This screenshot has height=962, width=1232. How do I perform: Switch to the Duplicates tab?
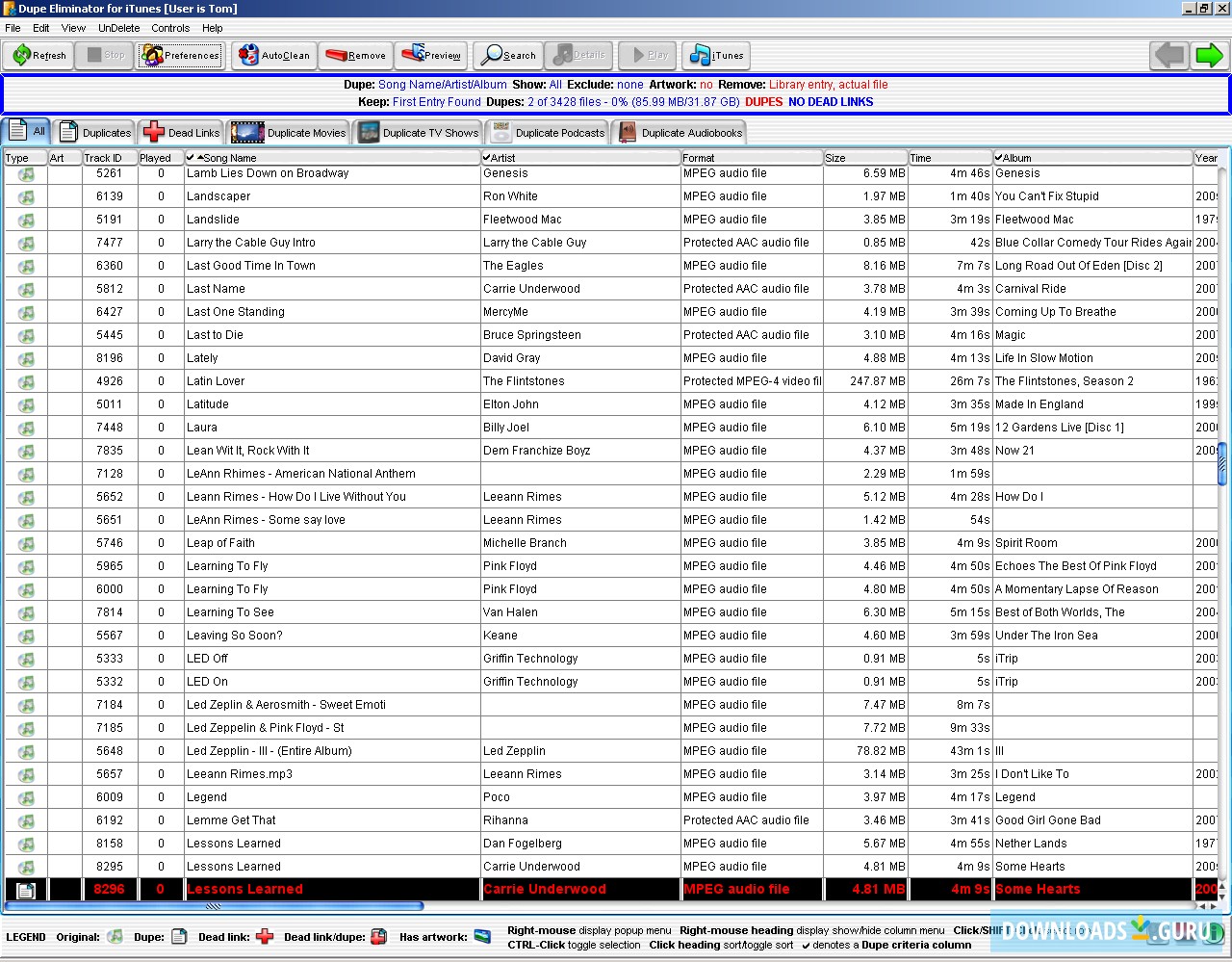(95, 133)
